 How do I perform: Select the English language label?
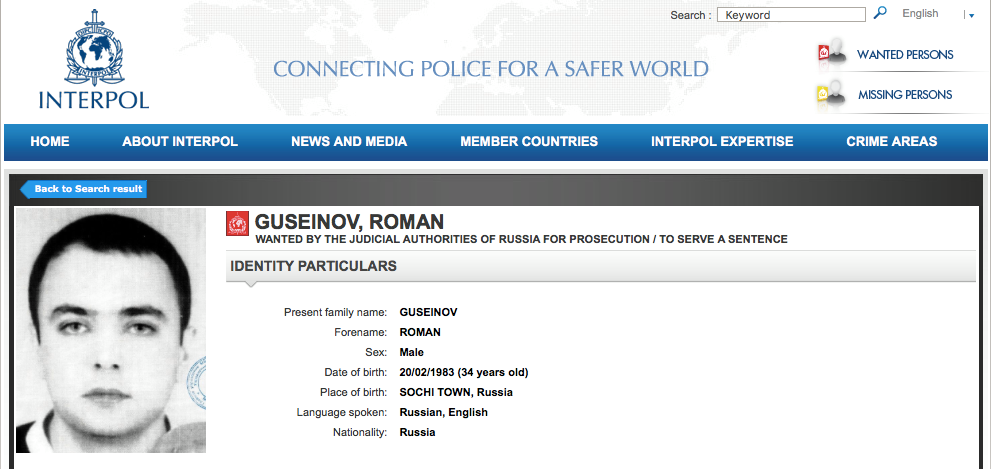[x=920, y=13]
